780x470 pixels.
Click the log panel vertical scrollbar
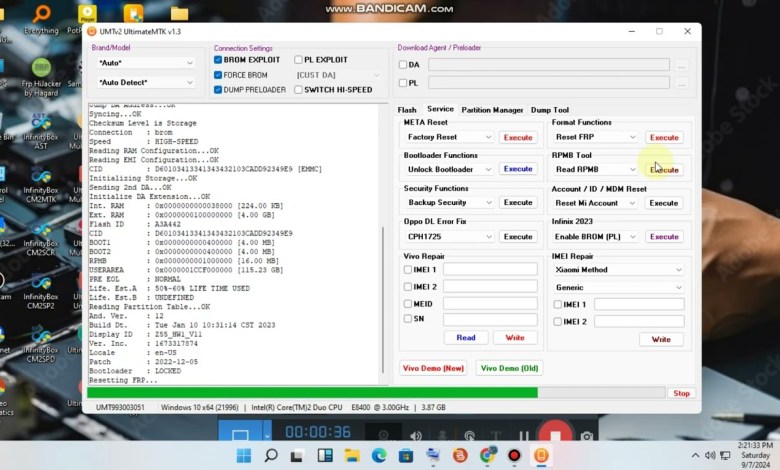(x=383, y=299)
